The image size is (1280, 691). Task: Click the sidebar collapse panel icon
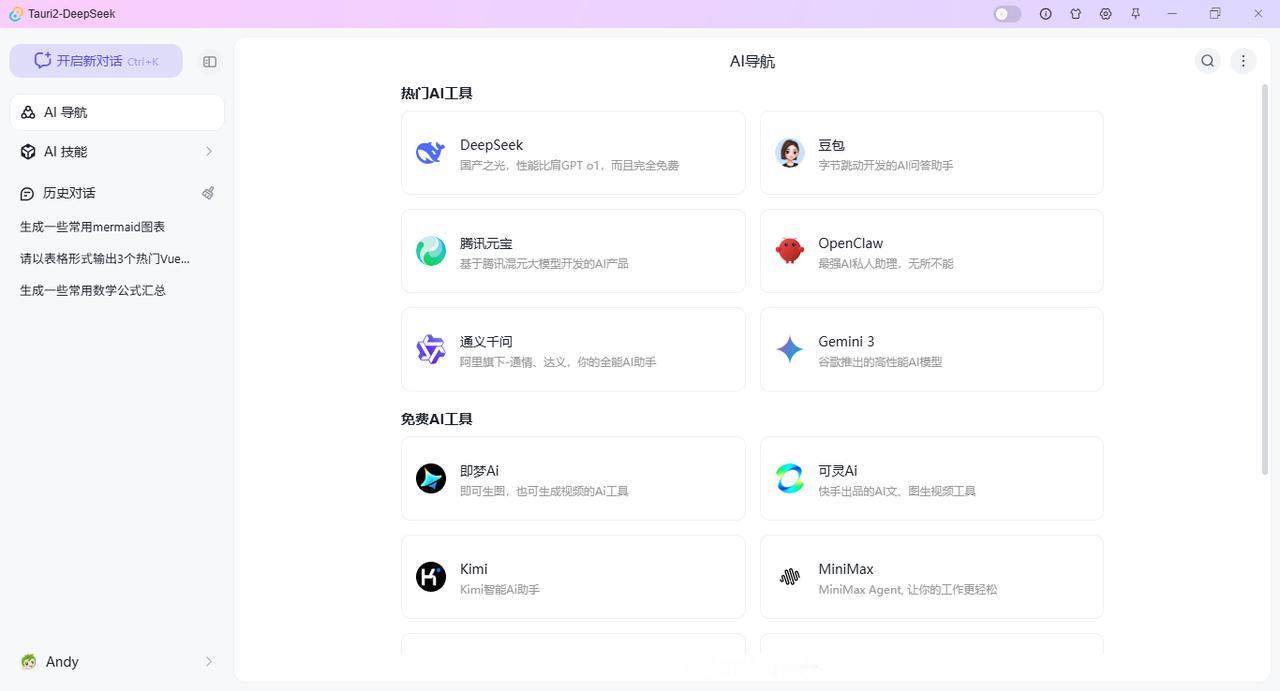click(209, 61)
